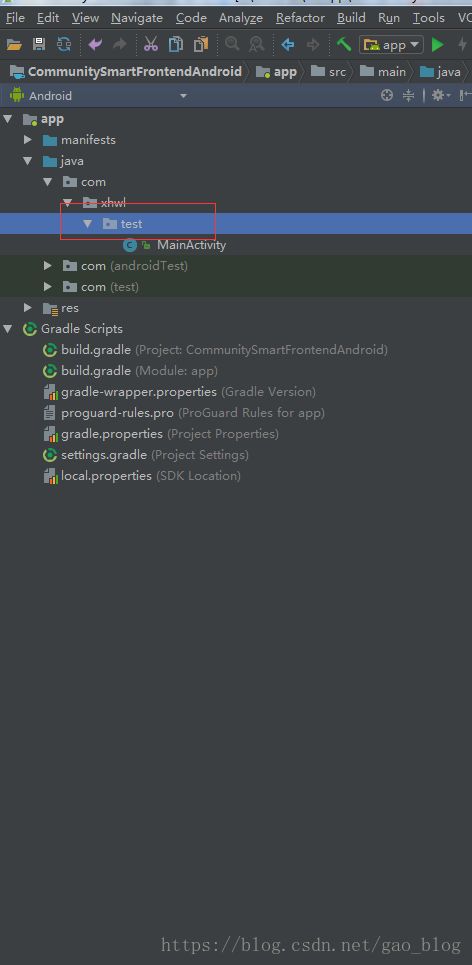The width and height of the screenshot is (472, 965).
Task: Click the green hammer Make Project icon
Action: coord(344,44)
